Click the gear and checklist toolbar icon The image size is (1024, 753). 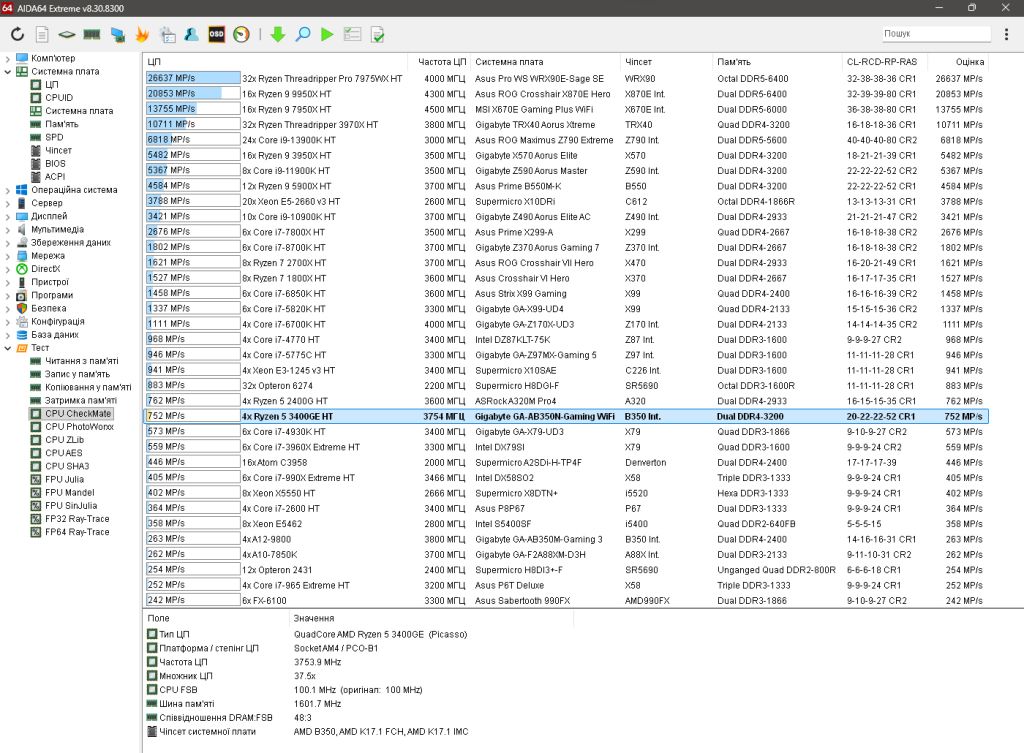point(167,34)
